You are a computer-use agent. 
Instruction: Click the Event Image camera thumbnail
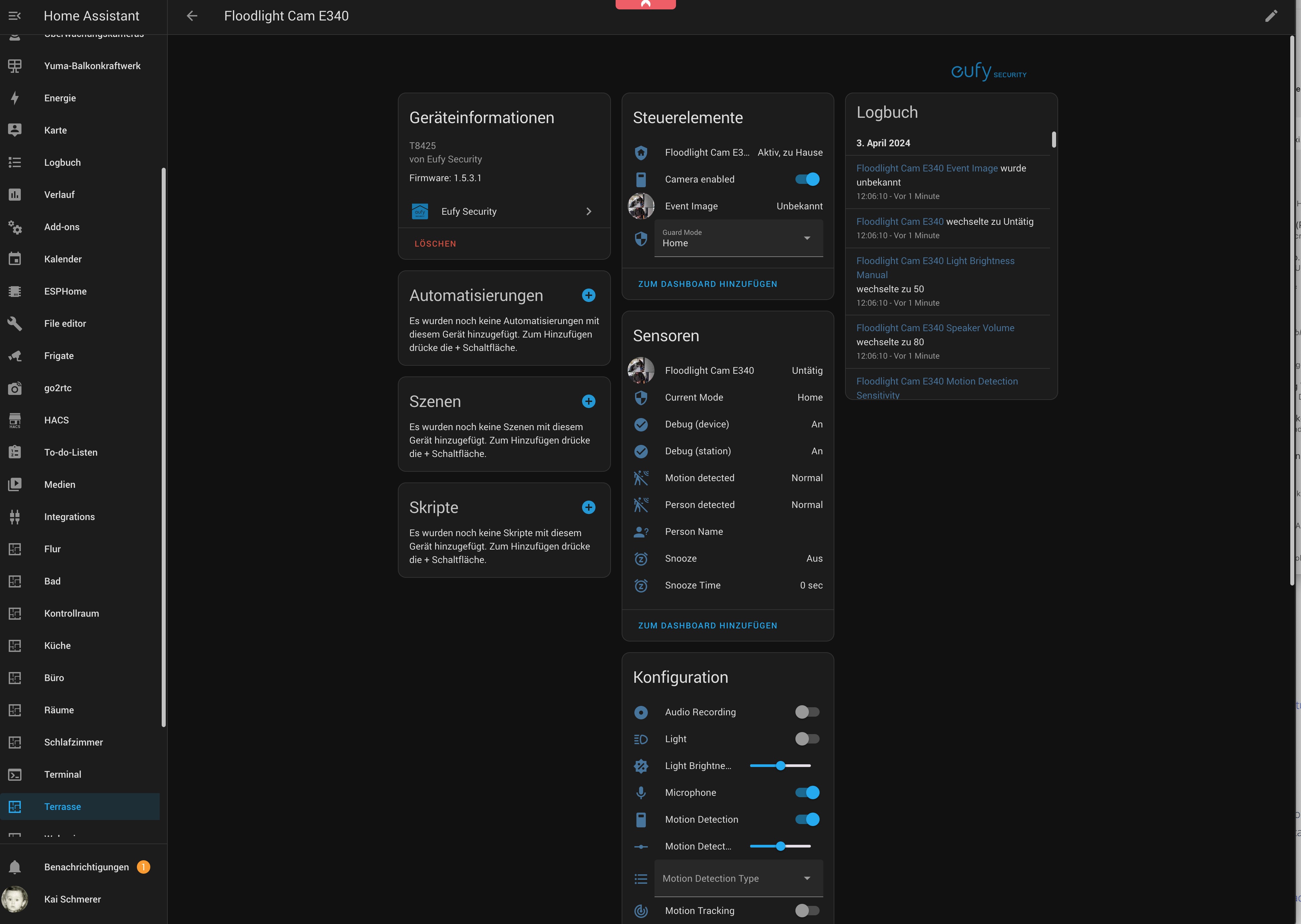(x=640, y=206)
